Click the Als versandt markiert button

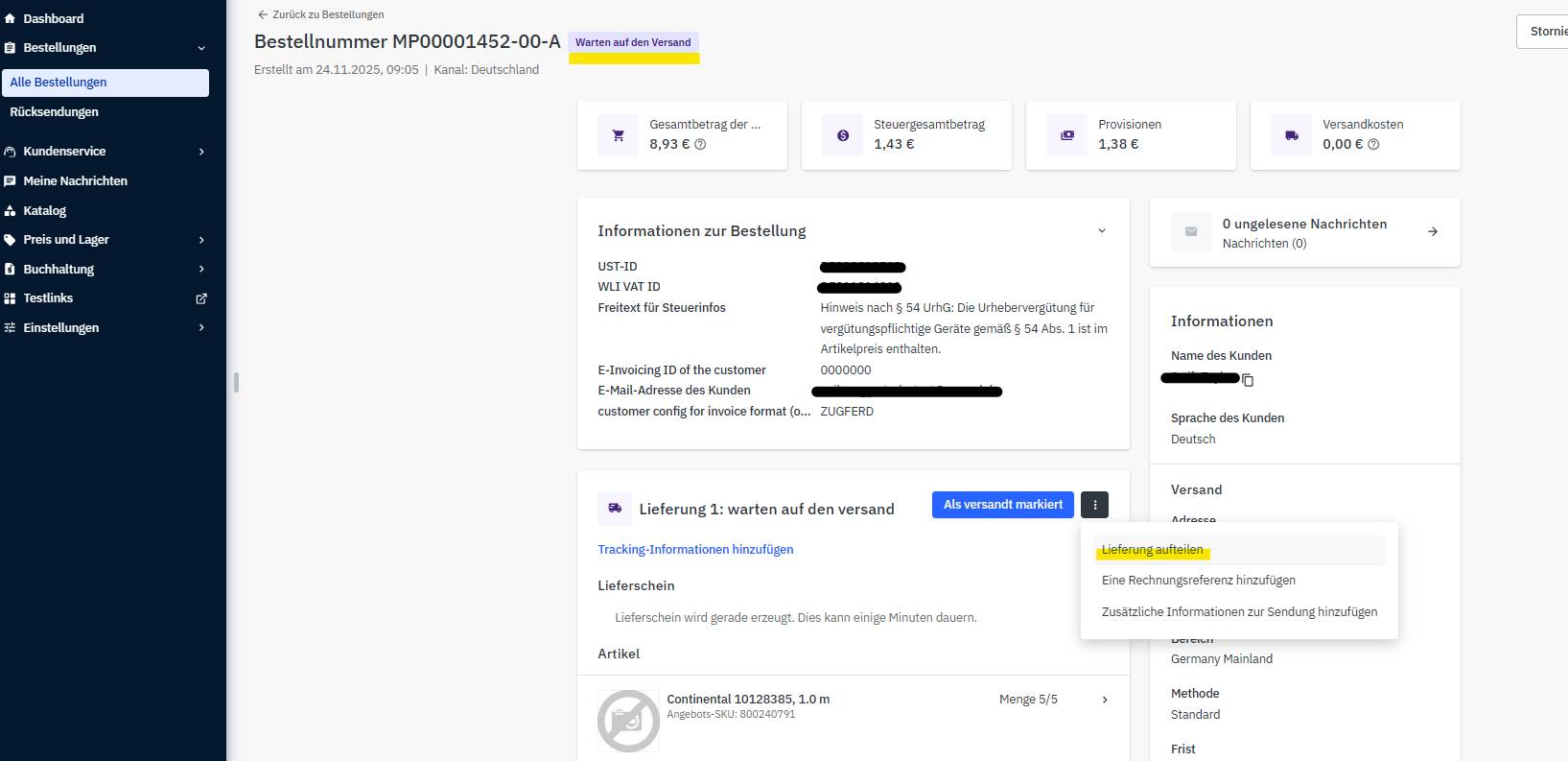pos(1002,505)
